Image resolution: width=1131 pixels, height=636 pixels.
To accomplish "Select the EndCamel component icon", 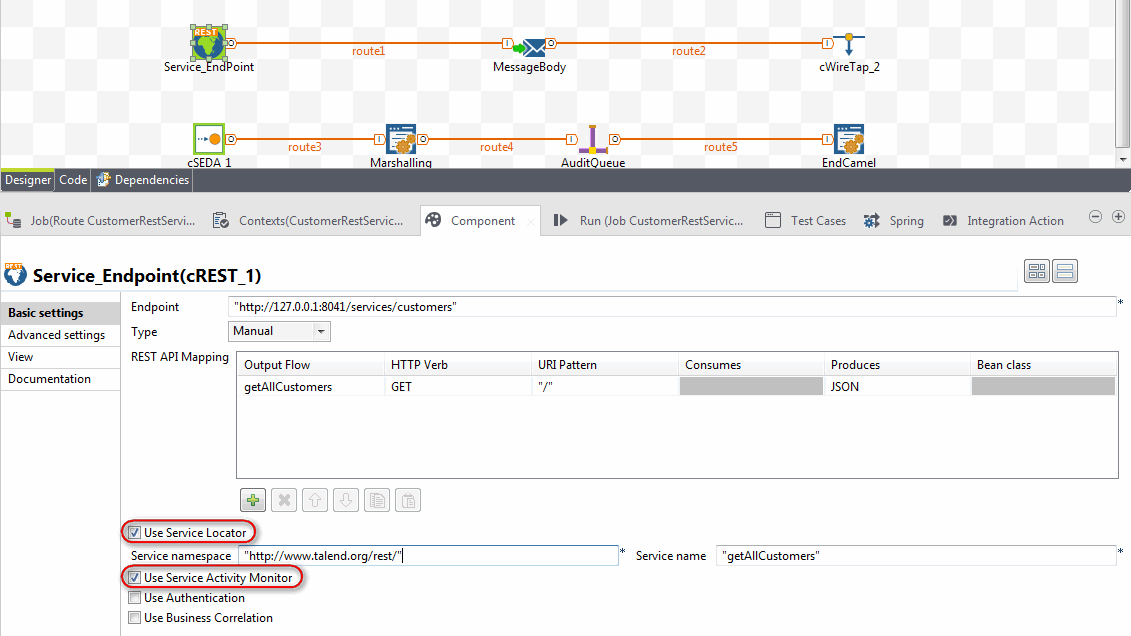I will [849, 139].
